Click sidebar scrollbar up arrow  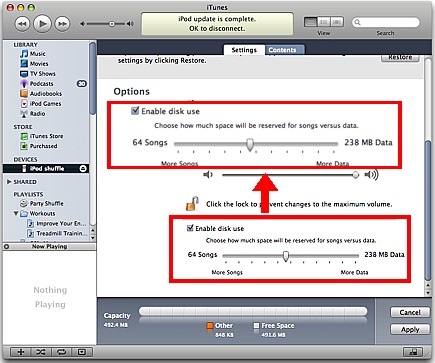pyautogui.click(x=93, y=230)
